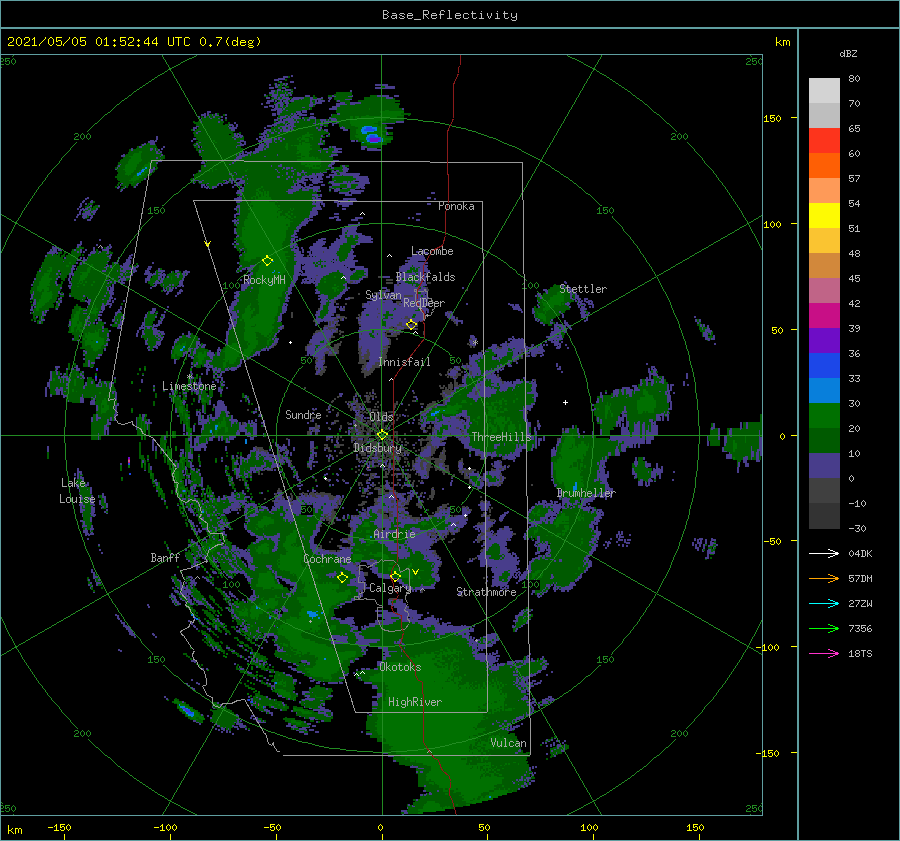Select the bright green swatch in dBZ scale
The image size is (900, 841).
[x=824, y=416]
